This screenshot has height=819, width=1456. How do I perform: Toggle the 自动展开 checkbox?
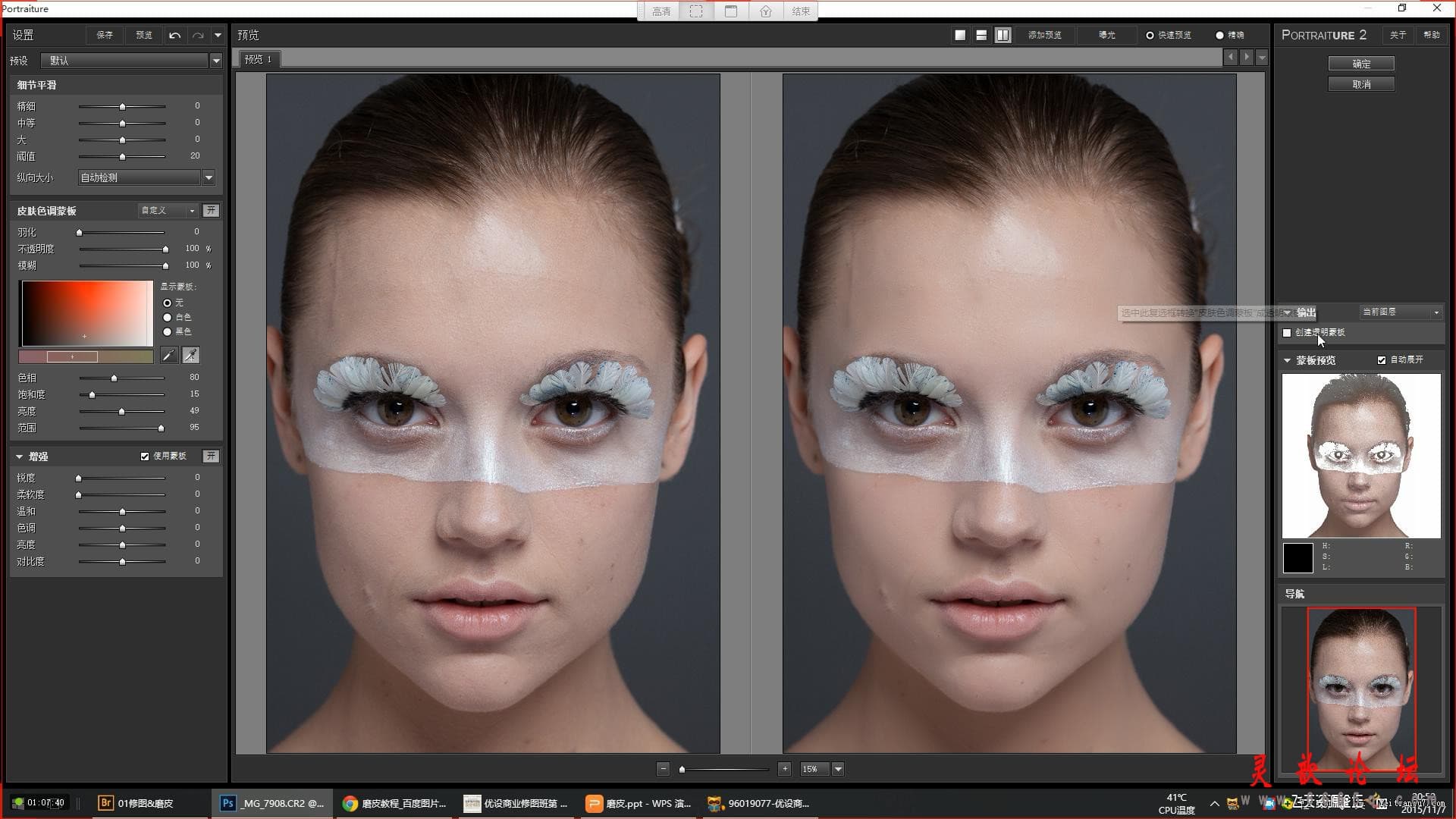point(1382,360)
